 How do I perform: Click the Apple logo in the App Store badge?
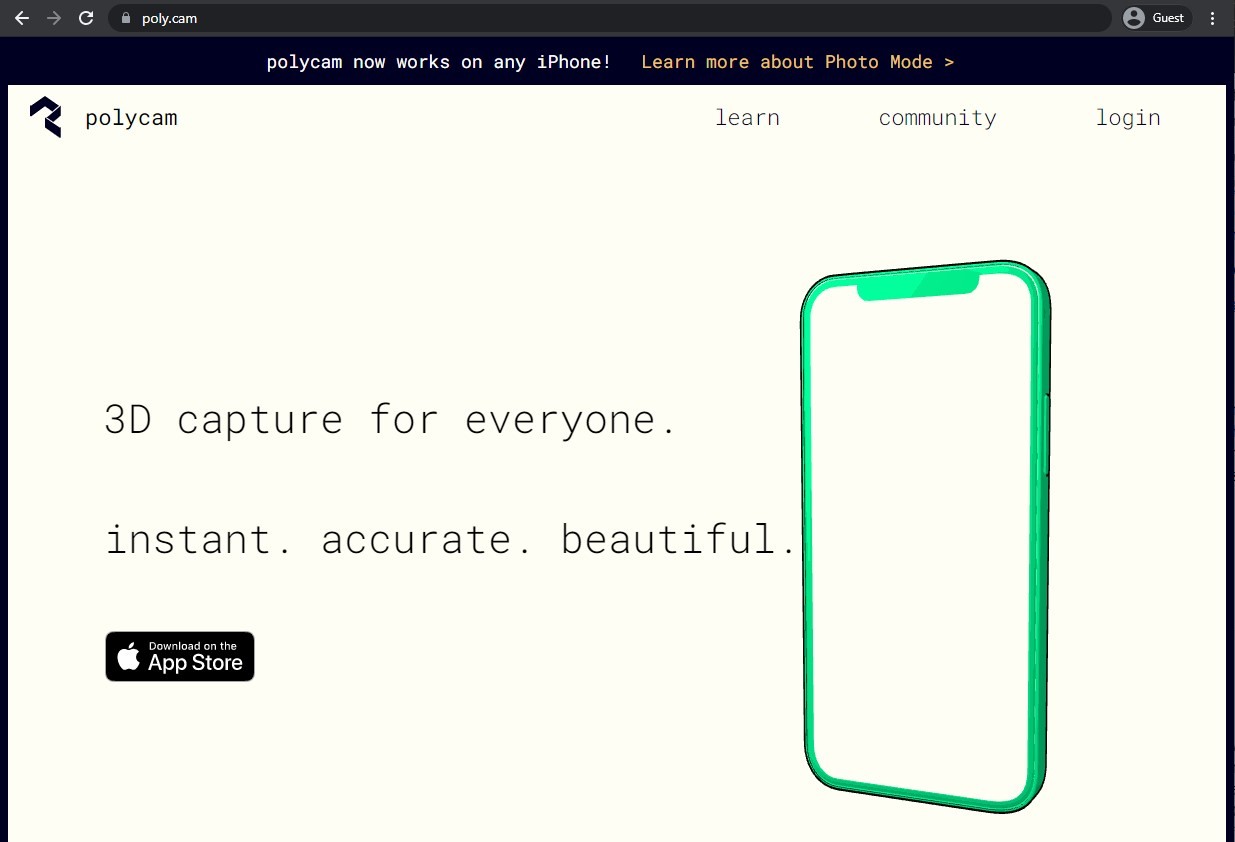129,657
